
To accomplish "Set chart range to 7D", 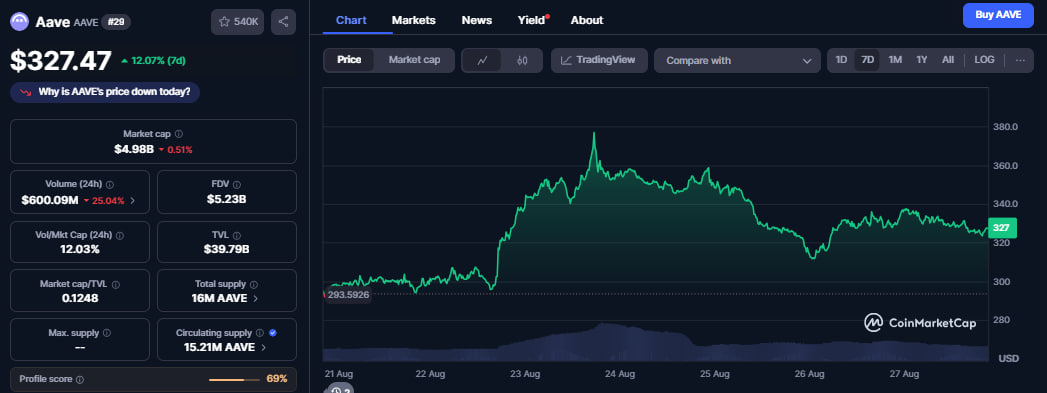I will click(867, 60).
